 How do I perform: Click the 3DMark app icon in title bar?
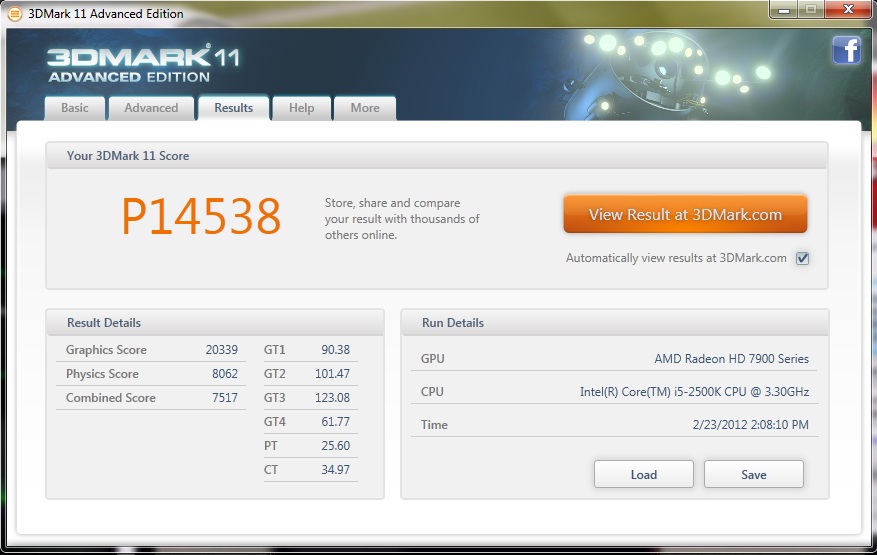point(15,13)
